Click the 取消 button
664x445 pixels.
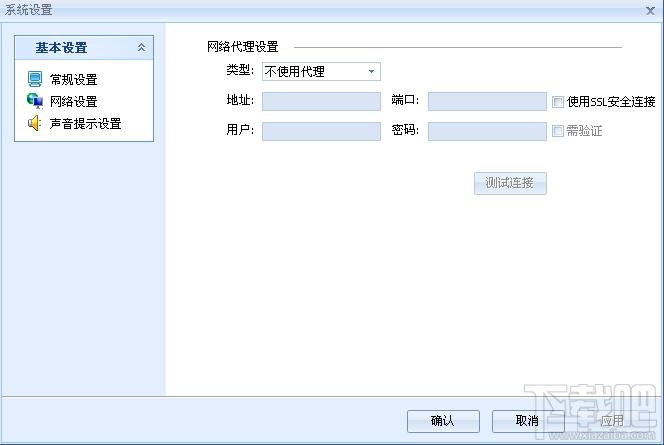528,421
